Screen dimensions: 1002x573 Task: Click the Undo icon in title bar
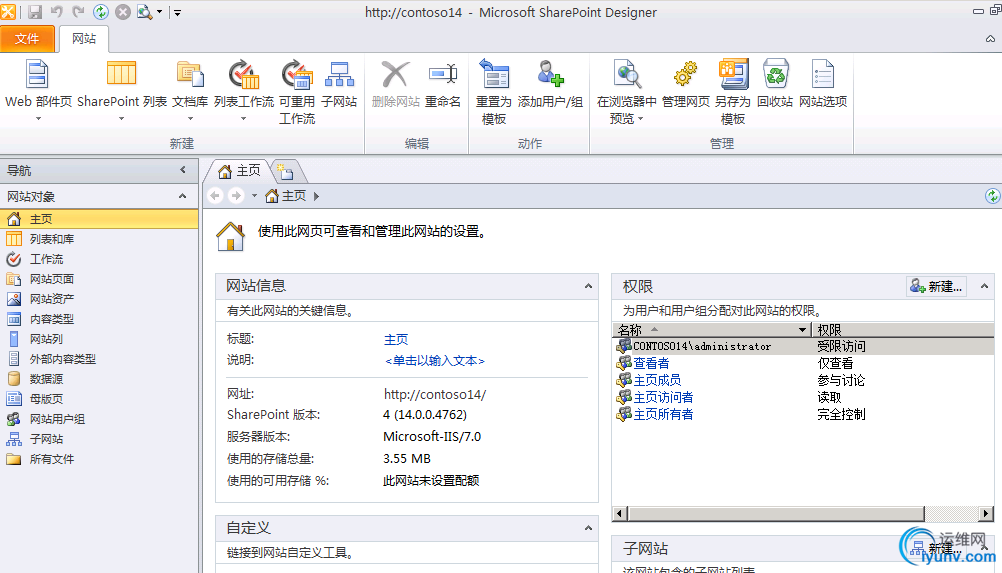pos(57,12)
